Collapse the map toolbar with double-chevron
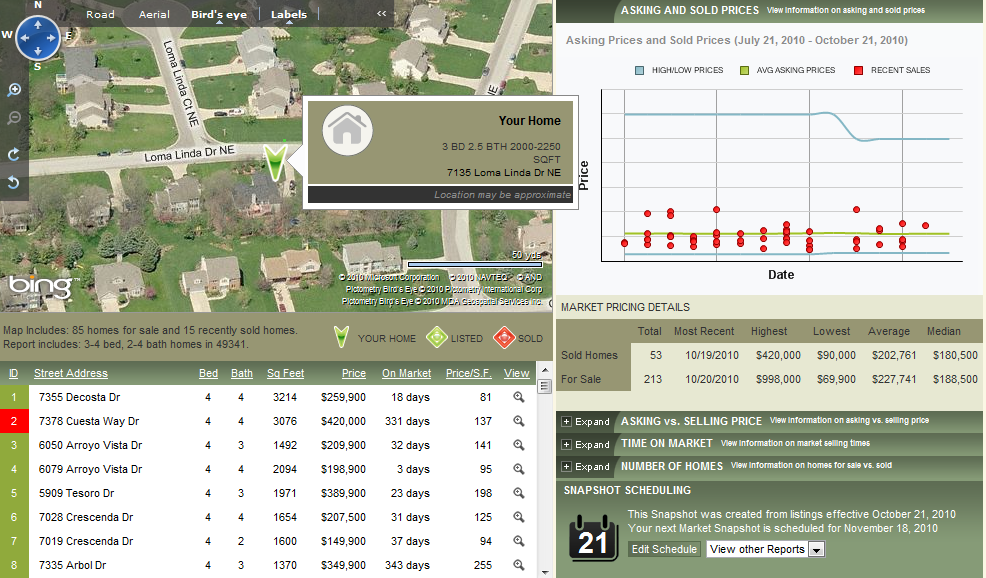Image resolution: width=986 pixels, height=578 pixels. [382, 13]
